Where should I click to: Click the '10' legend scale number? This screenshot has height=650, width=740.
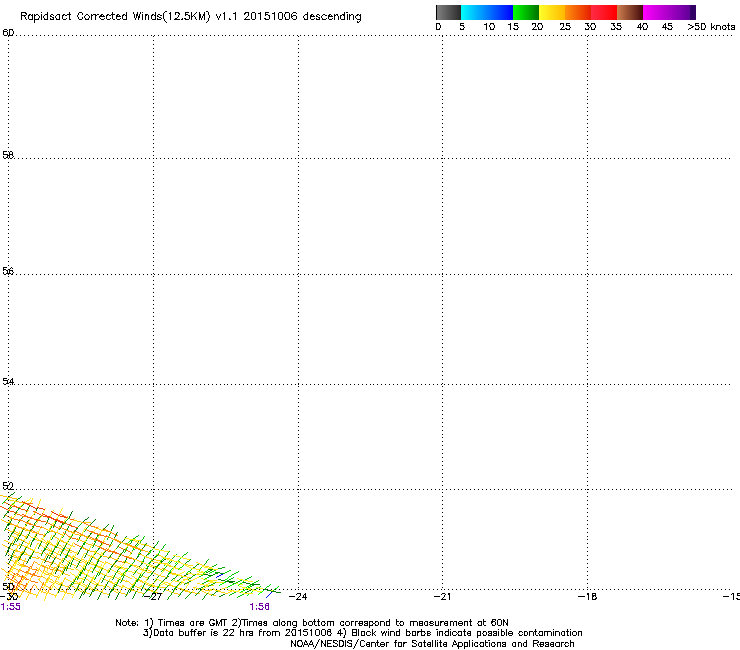(489, 27)
